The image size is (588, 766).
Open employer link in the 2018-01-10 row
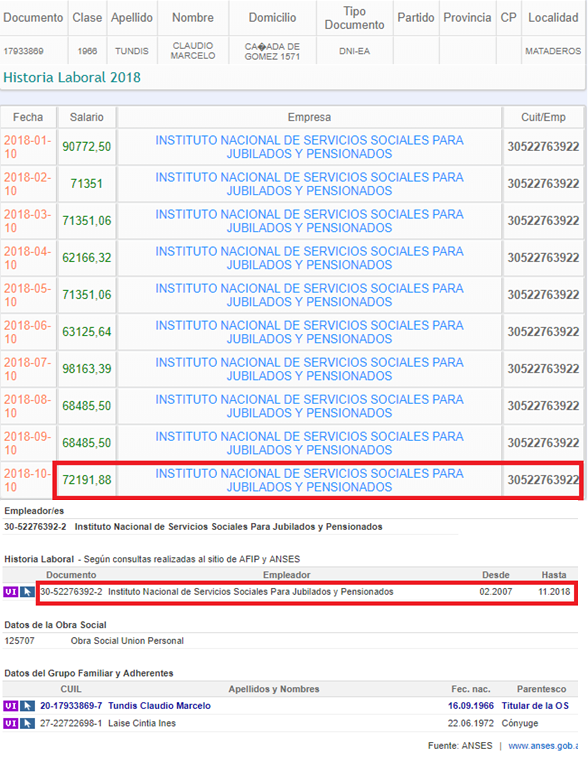pos(309,147)
